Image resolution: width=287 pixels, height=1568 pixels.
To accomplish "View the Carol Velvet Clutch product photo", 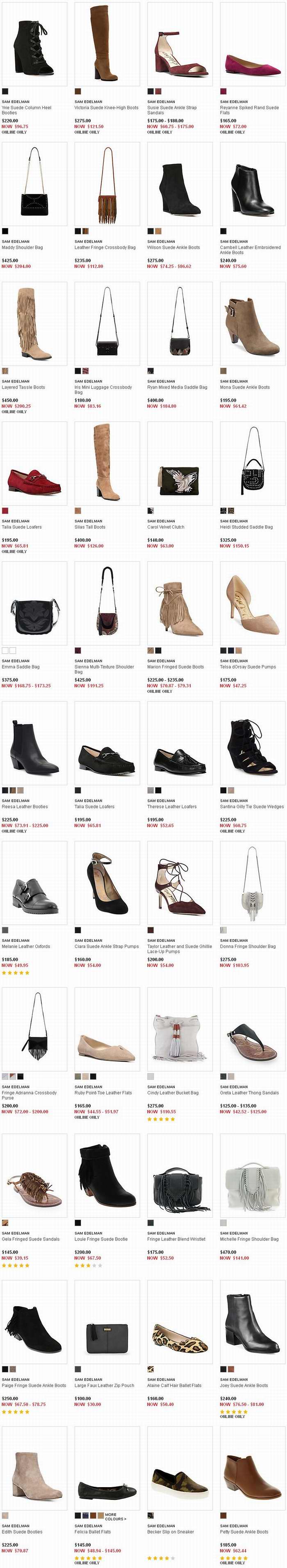I will click(180, 463).
